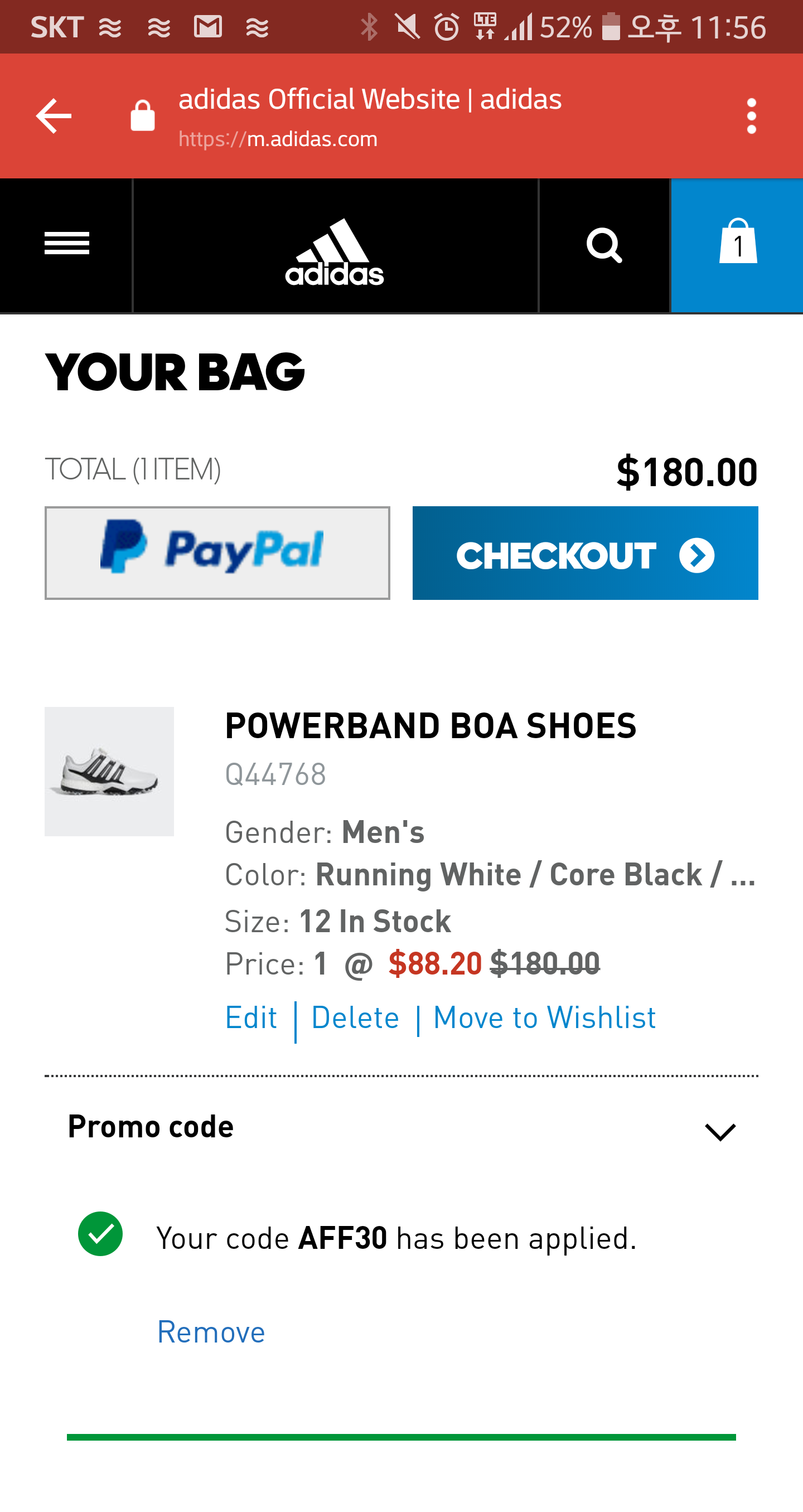Viewport: 803px width, 1512px height.
Task: Move the shoes to Wishlist
Action: click(x=544, y=1017)
